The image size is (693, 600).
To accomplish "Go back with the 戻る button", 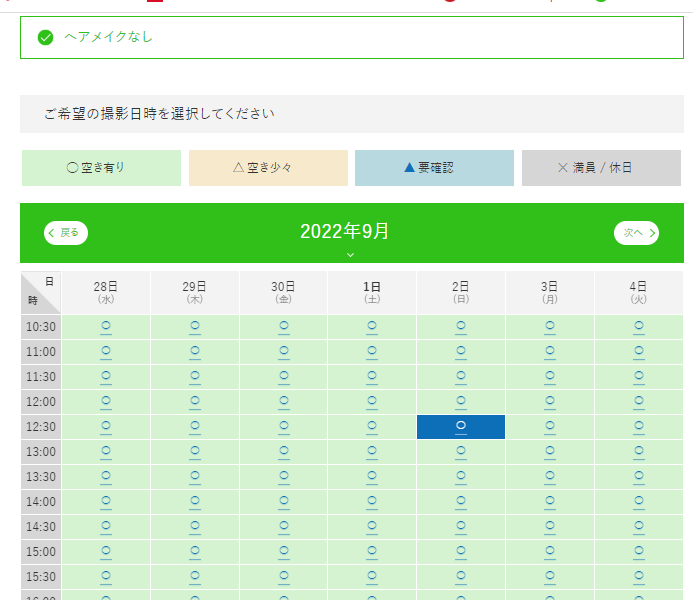I will tap(66, 232).
